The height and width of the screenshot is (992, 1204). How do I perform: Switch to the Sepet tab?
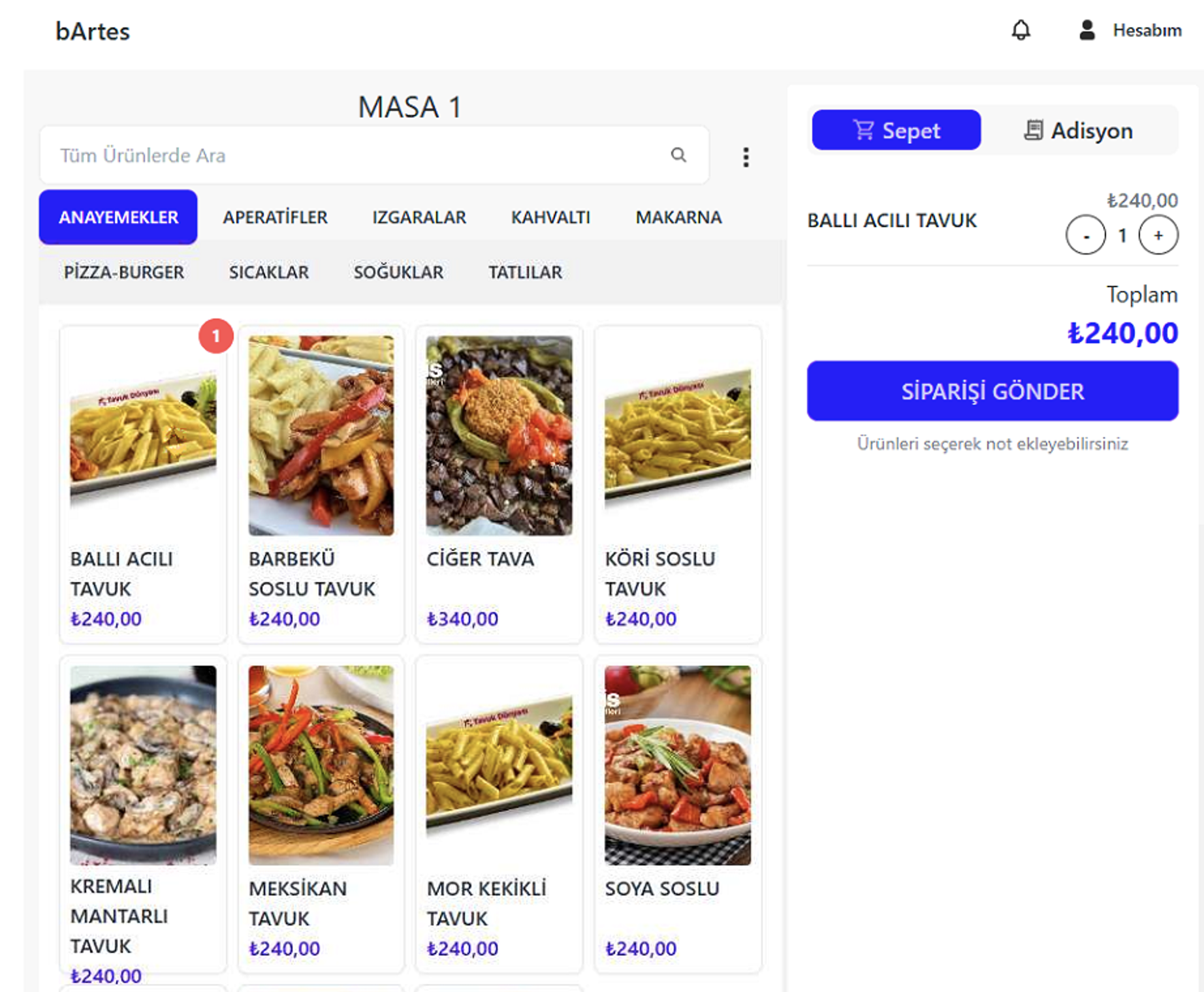(x=896, y=130)
